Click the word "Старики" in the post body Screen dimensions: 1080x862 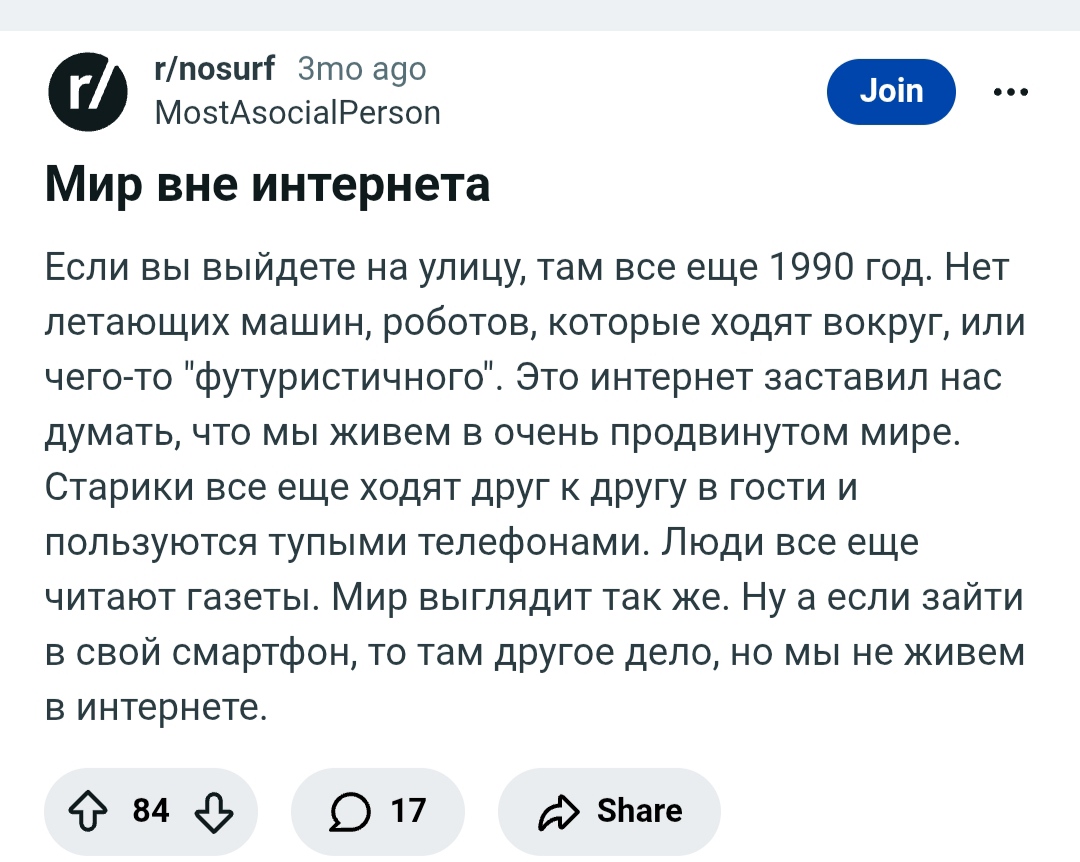[x=117, y=489]
